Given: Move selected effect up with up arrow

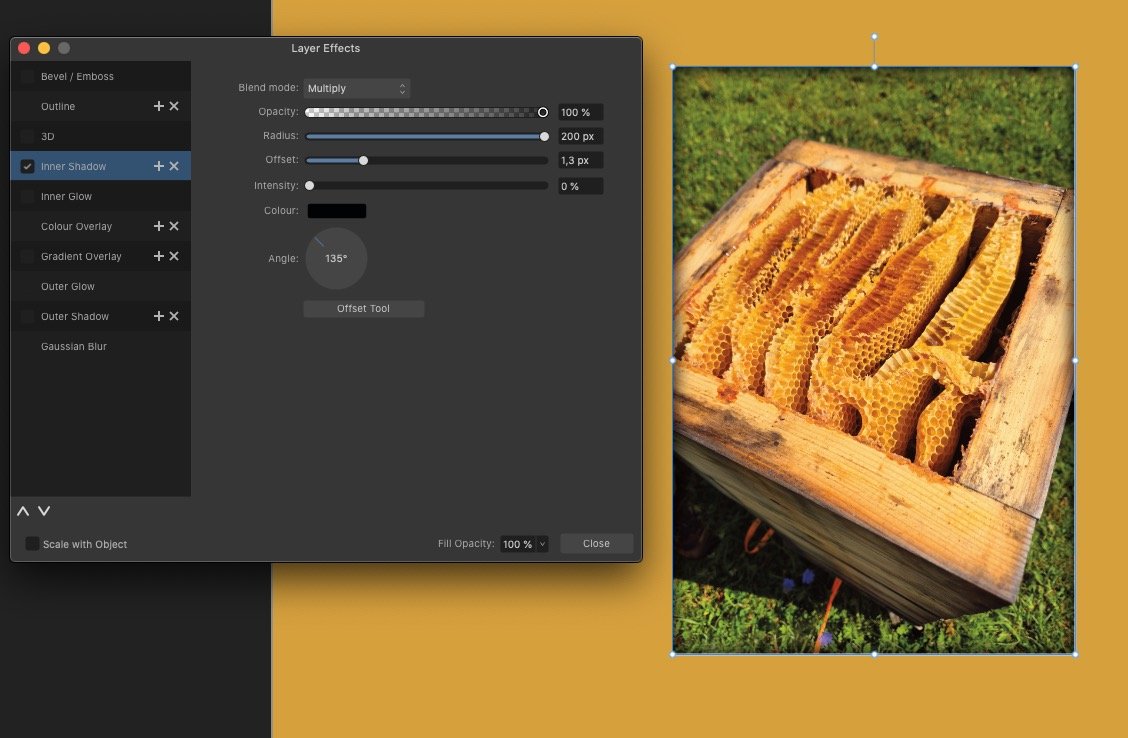Looking at the screenshot, I should tap(23, 511).
